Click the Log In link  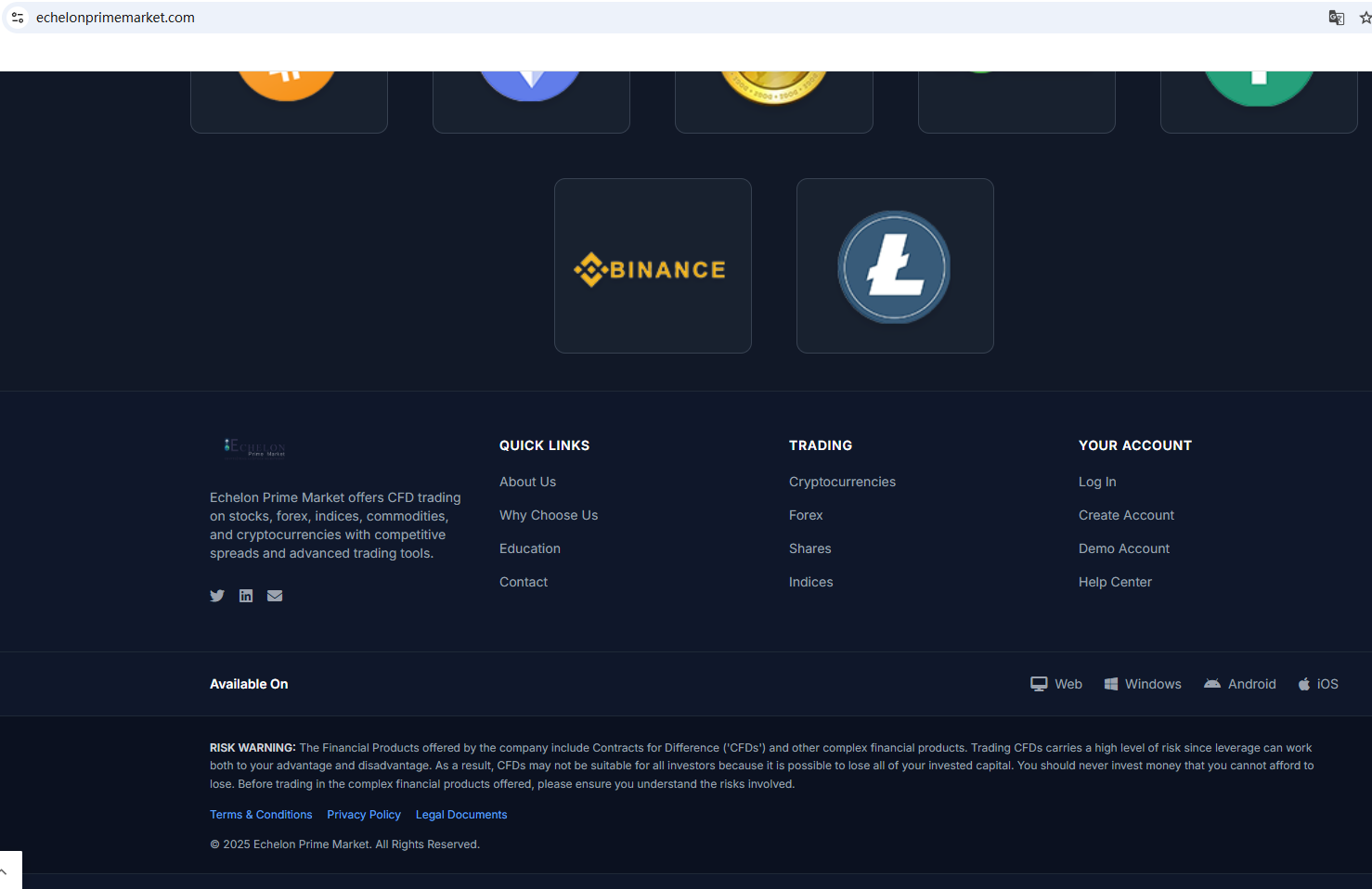[x=1097, y=482]
